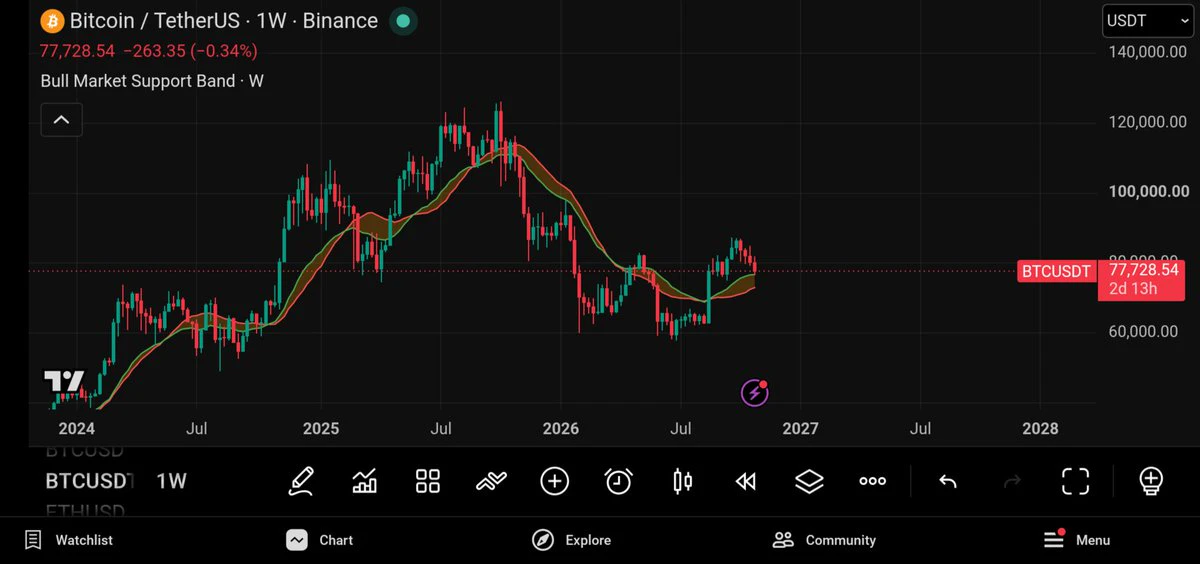The width and height of the screenshot is (1200, 564).
Task: Tap the 2026 label on time axis
Action: point(560,429)
